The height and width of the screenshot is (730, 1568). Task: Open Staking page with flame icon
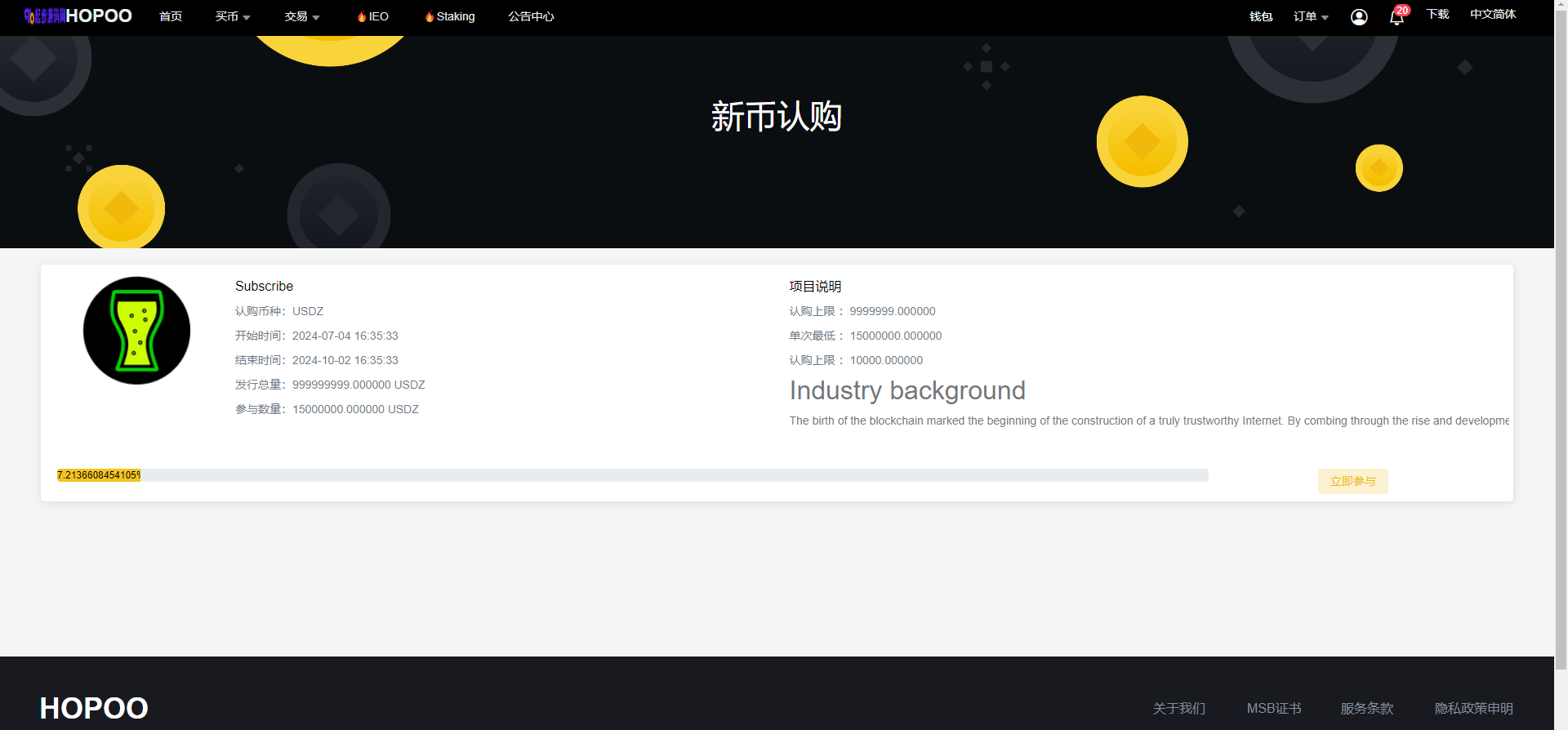450,16
